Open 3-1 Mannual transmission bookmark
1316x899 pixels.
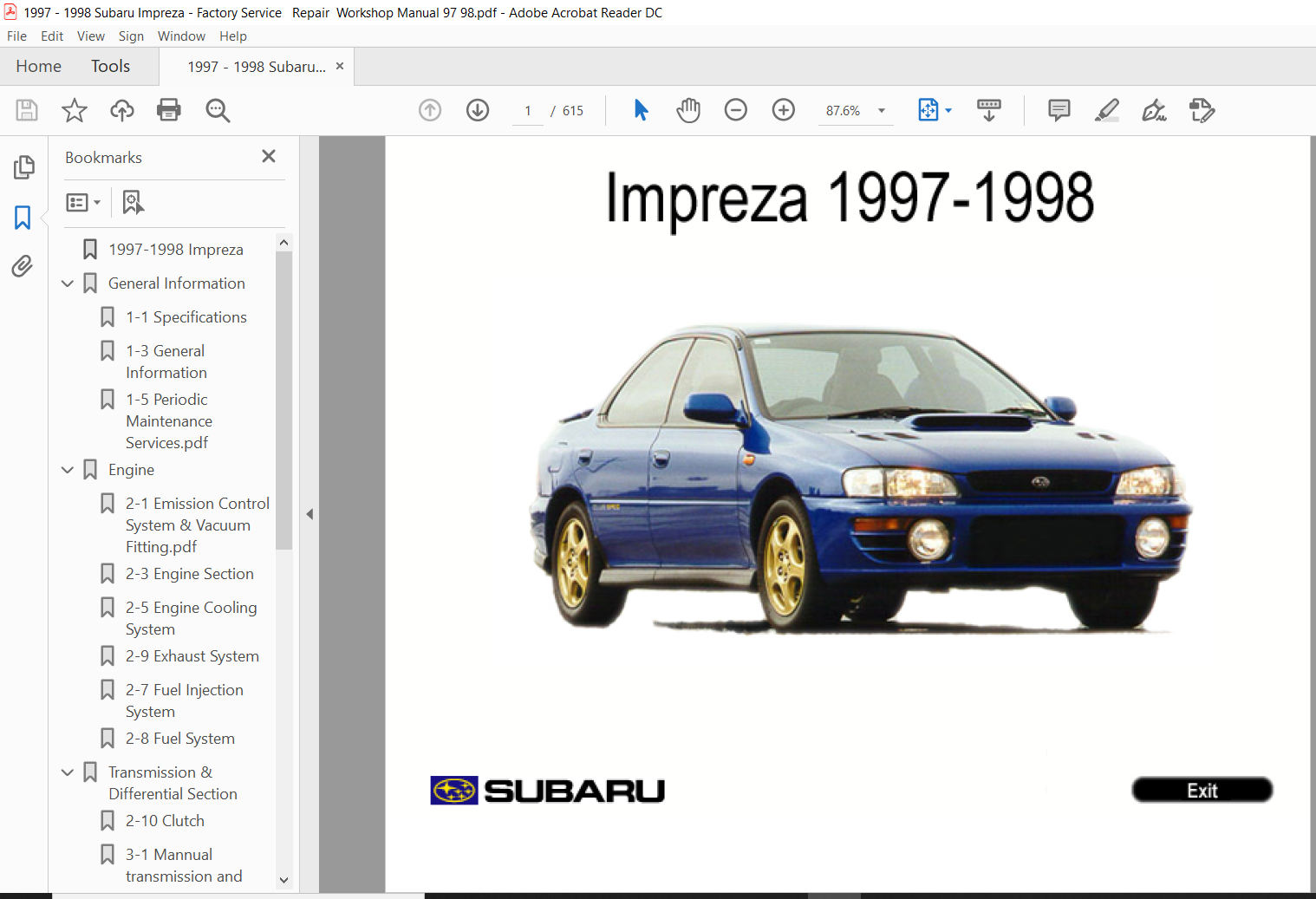[x=184, y=865]
